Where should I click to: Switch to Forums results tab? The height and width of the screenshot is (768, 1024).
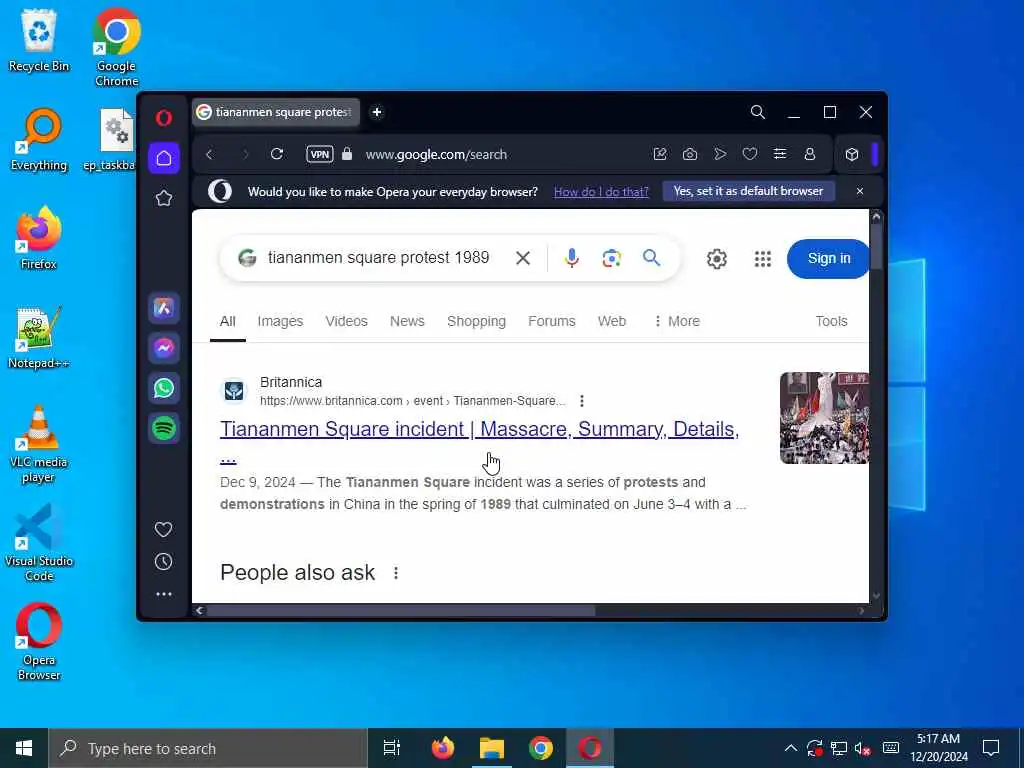552,321
